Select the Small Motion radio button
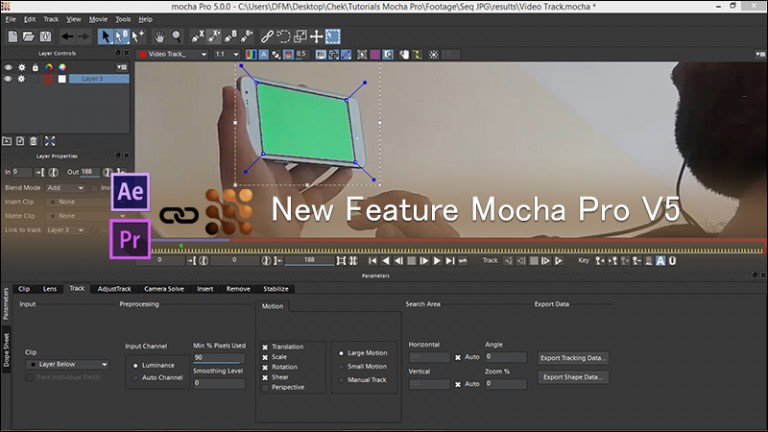 341,367
